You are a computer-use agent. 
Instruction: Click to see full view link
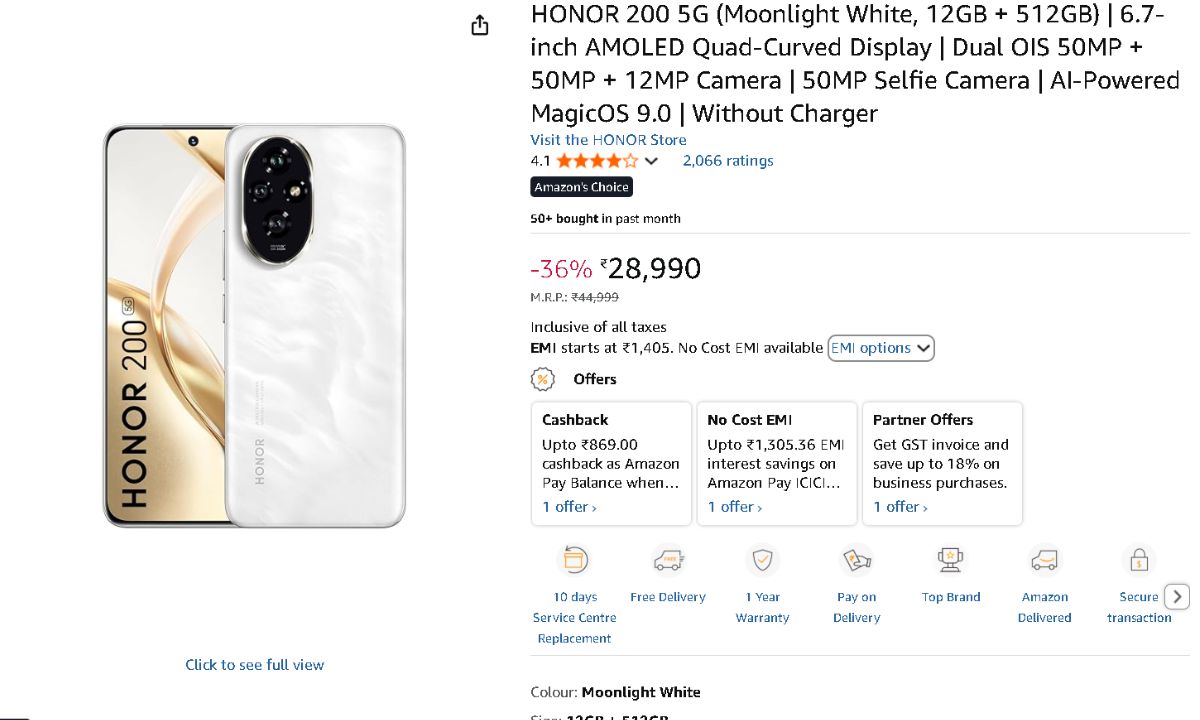pyautogui.click(x=255, y=665)
